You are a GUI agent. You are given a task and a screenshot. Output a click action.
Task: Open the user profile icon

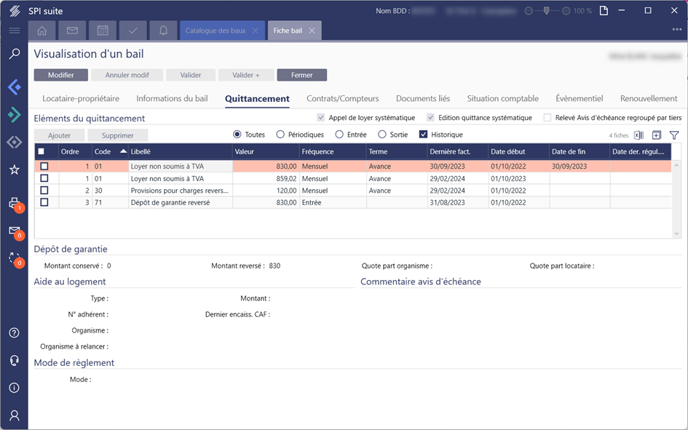pos(14,415)
